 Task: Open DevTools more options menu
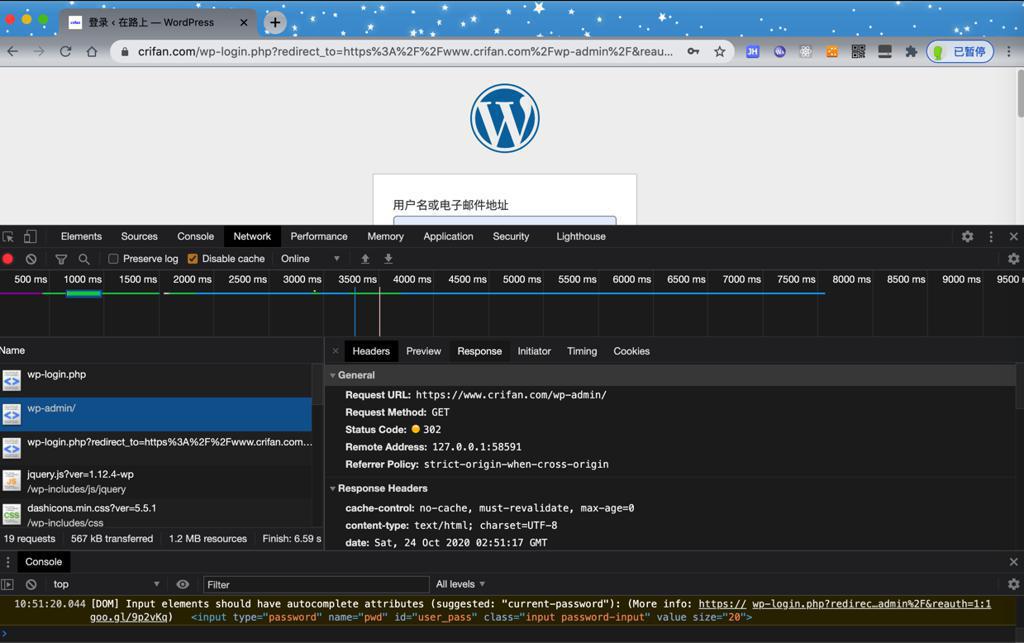coord(991,236)
